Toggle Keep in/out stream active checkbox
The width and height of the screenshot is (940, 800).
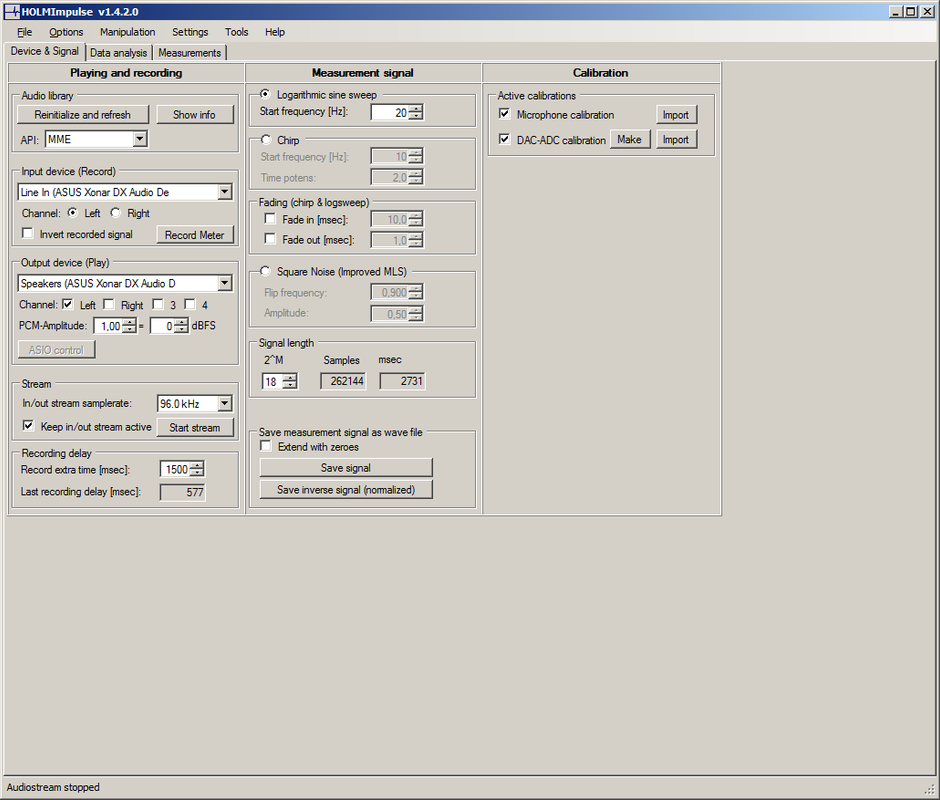click(28, 426)
